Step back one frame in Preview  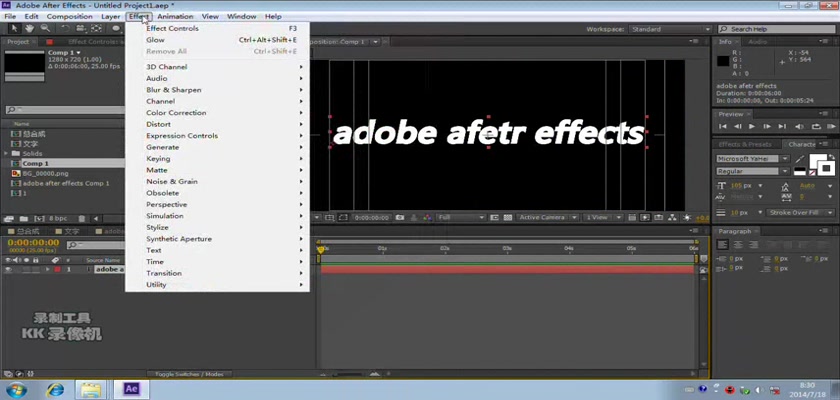tap(738, 126)
